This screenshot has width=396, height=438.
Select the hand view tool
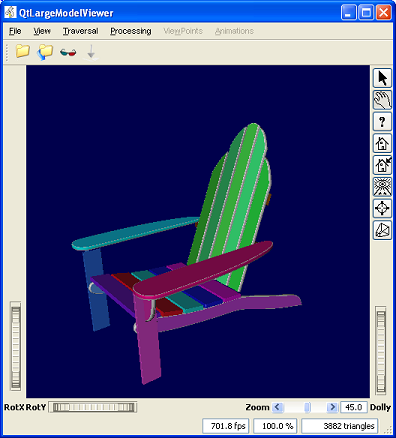(382, 100)
